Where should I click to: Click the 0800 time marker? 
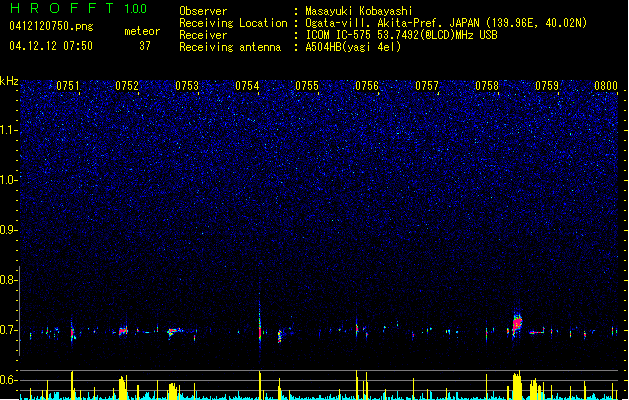(x=606, y=86)
